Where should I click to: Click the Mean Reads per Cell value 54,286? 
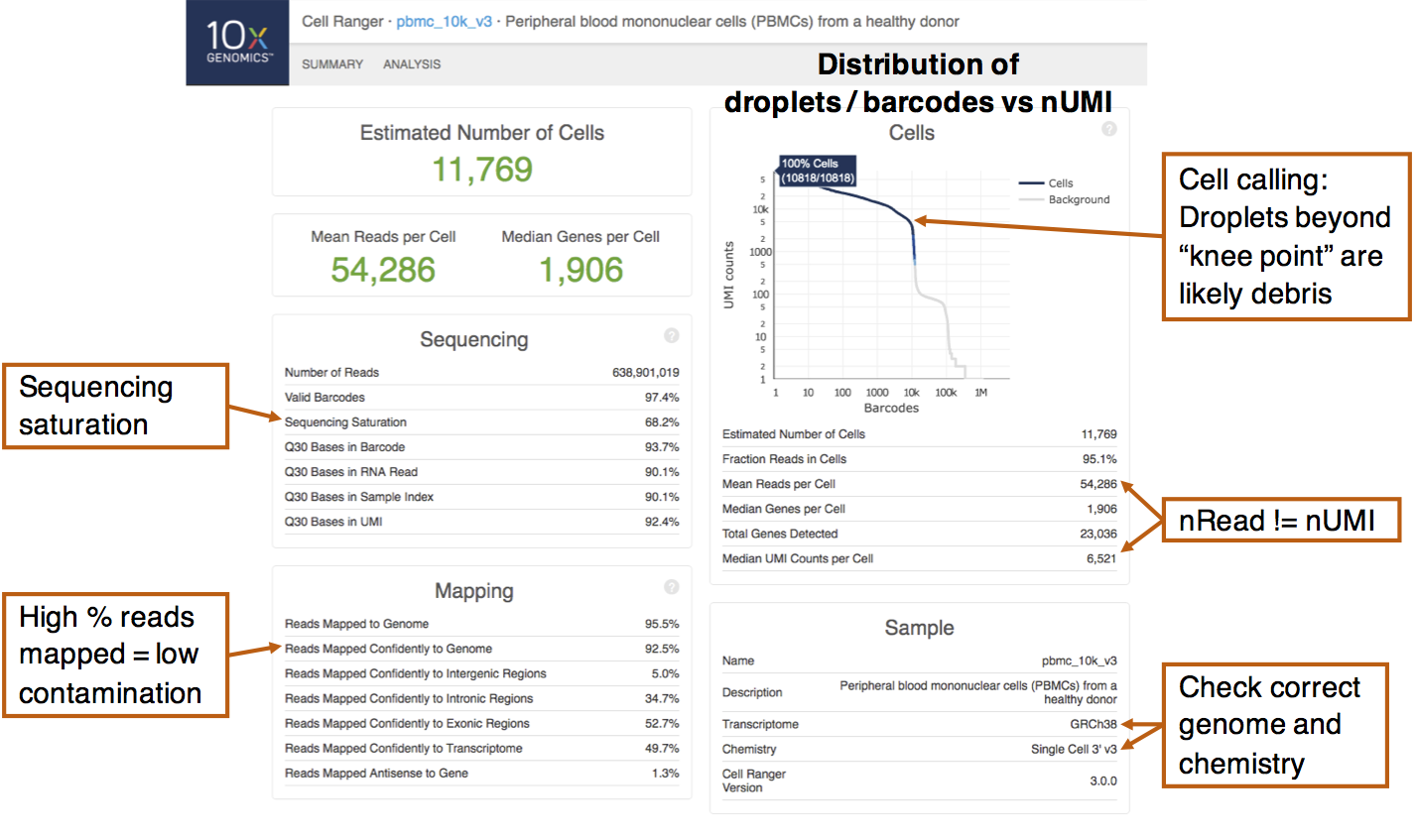pyautogui.click(x=383, y=270)
